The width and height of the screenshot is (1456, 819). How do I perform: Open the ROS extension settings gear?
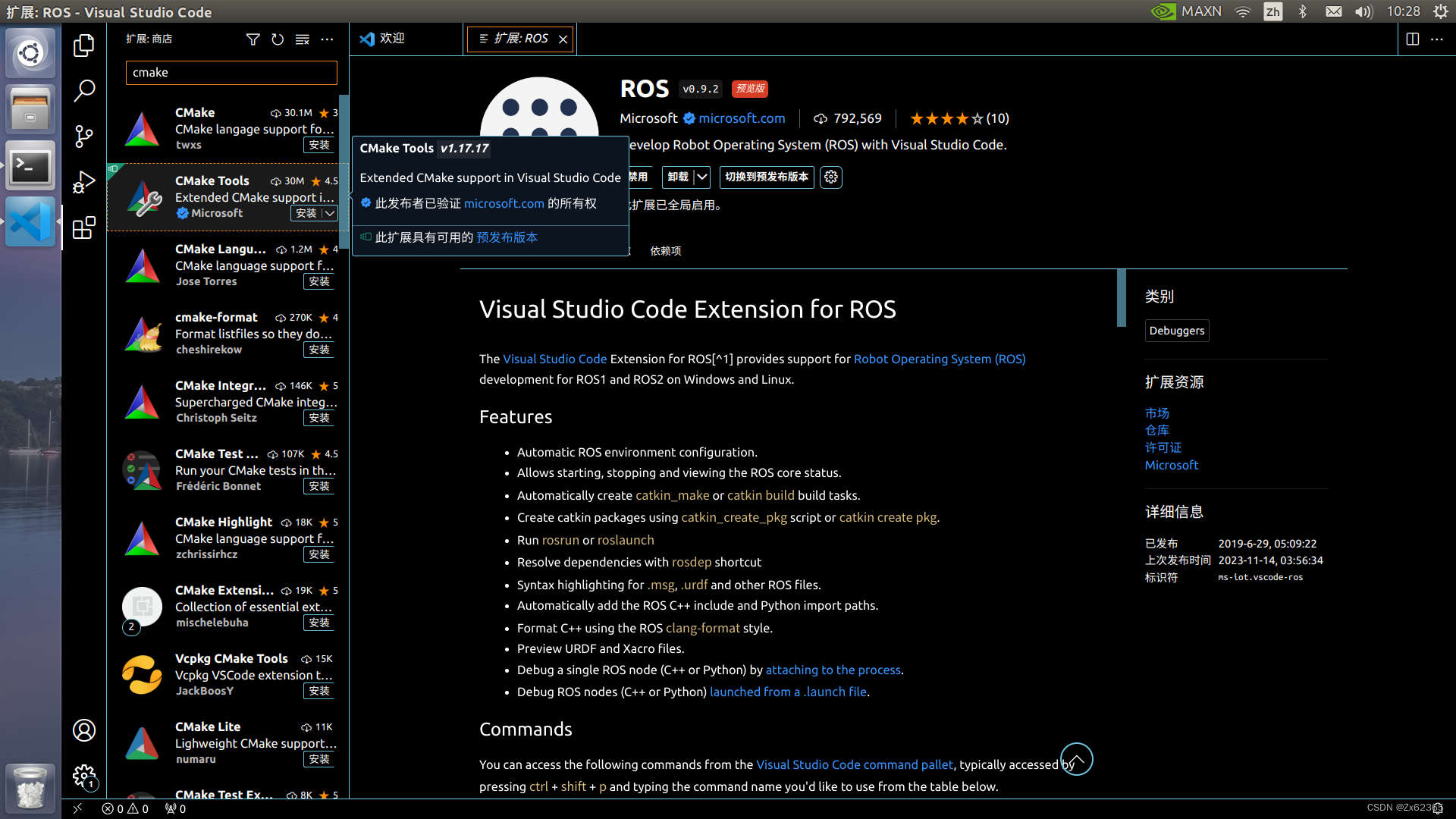(831, 177)
